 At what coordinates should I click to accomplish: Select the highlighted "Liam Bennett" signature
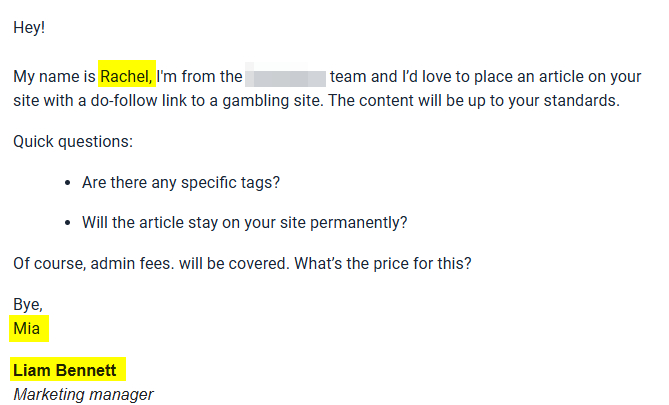pos(65,370)
